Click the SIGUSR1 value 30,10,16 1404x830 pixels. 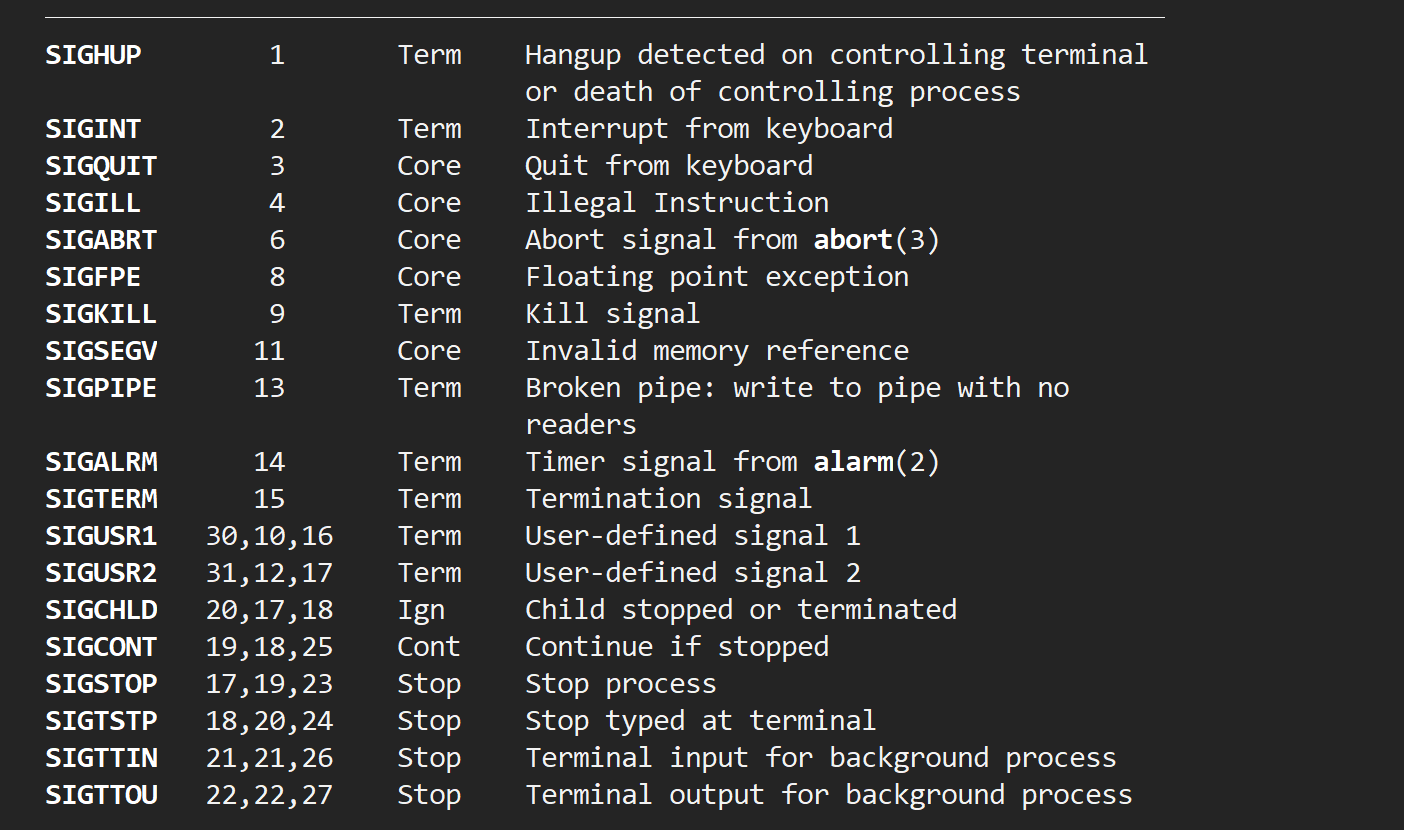(x=269, y=536)
